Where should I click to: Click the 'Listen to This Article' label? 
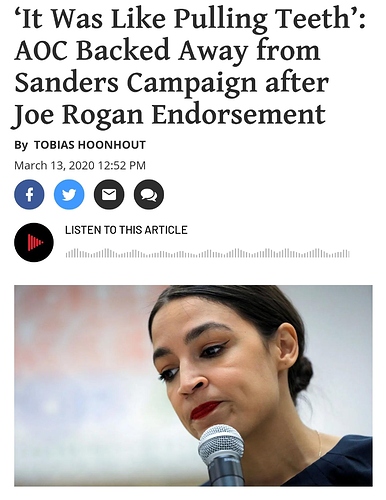click(x=126, y=230)
